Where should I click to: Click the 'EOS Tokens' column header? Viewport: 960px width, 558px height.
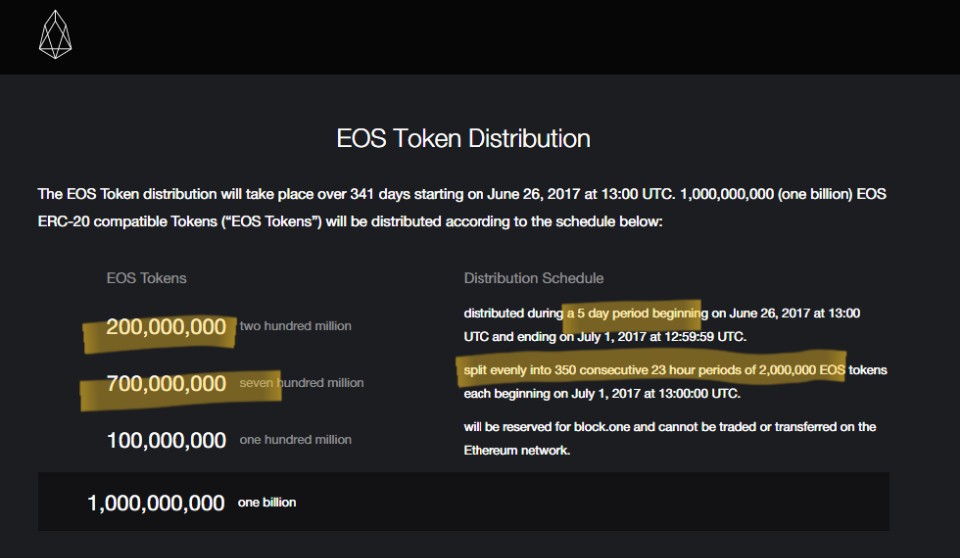[146, 278]
